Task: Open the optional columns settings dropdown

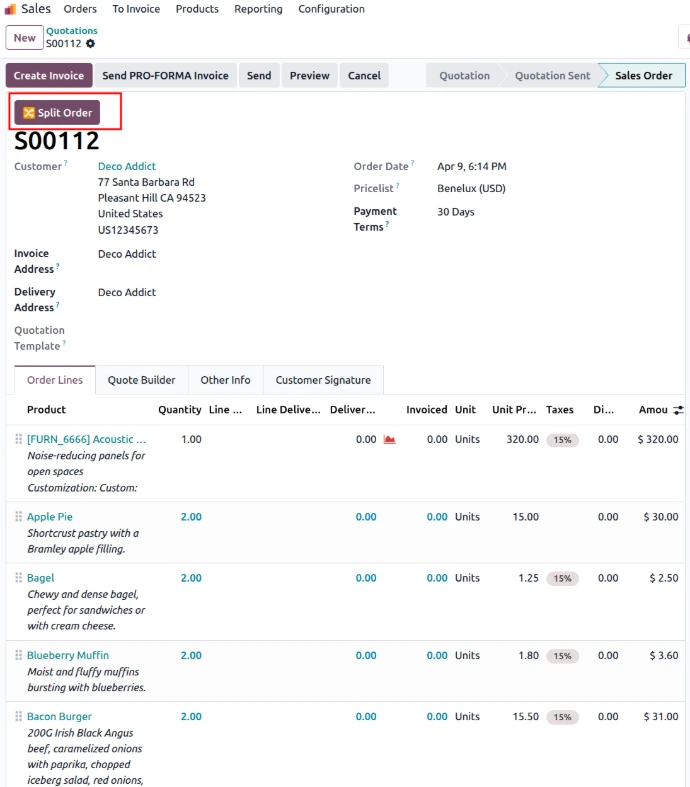Action: [x=679, y=410]
